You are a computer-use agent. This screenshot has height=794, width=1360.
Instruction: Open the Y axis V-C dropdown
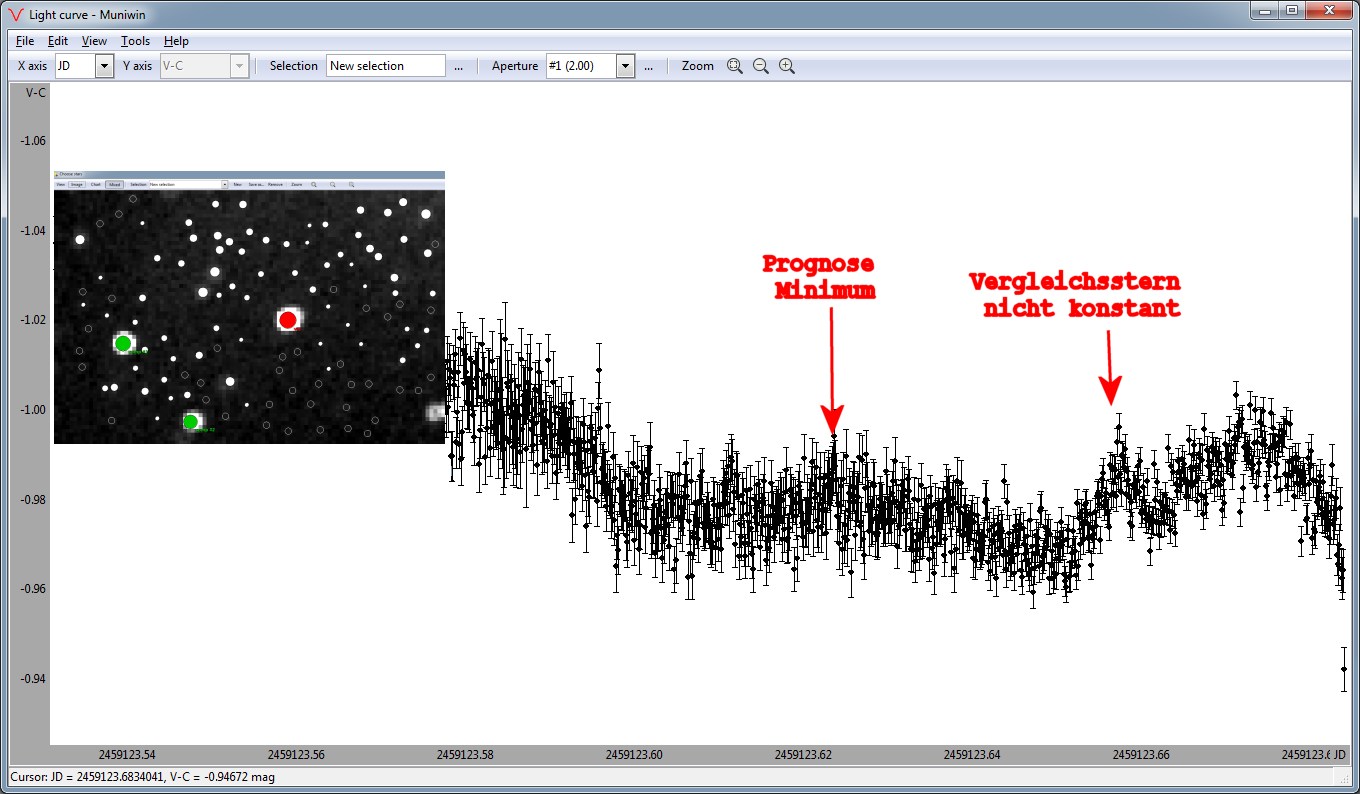[x=238, y=66]
